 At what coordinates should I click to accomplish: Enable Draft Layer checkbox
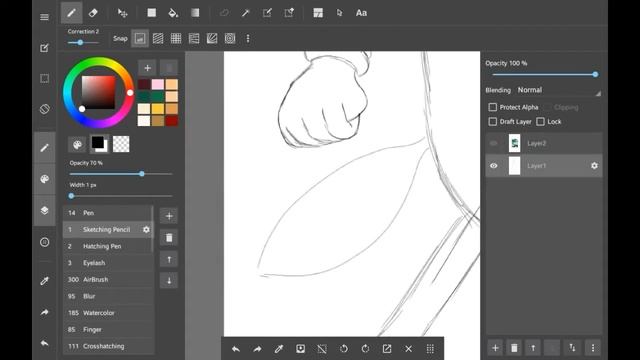click(x=493, y=122)
